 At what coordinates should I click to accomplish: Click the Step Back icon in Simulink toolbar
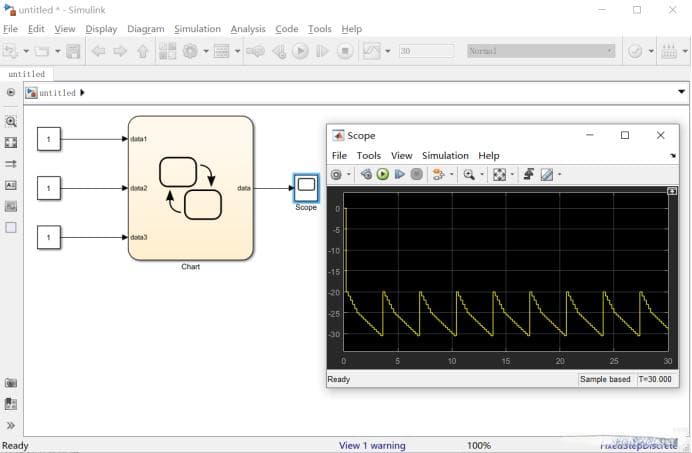pyautogui.click(x=279, y=51)
